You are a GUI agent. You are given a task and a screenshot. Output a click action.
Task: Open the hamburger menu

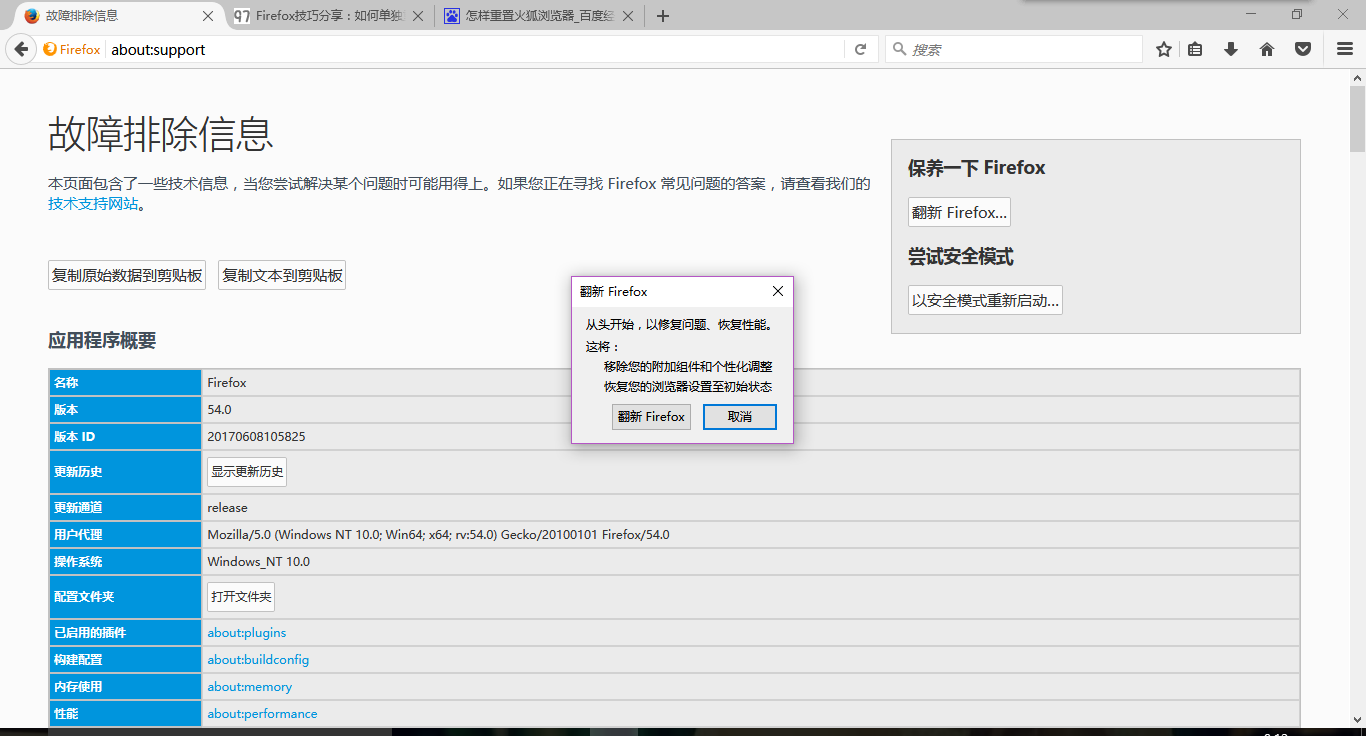click(1344, 48)
